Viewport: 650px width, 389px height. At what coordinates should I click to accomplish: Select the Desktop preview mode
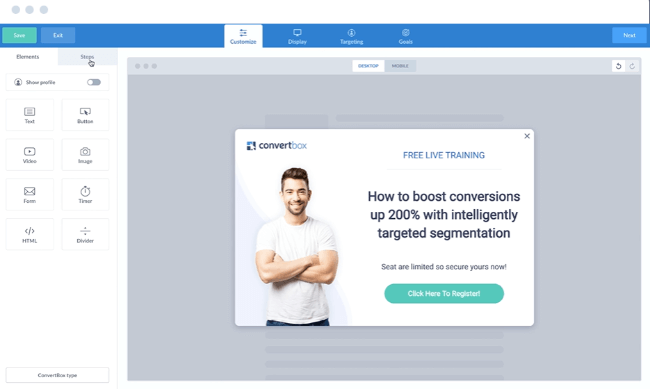(369, 66)
